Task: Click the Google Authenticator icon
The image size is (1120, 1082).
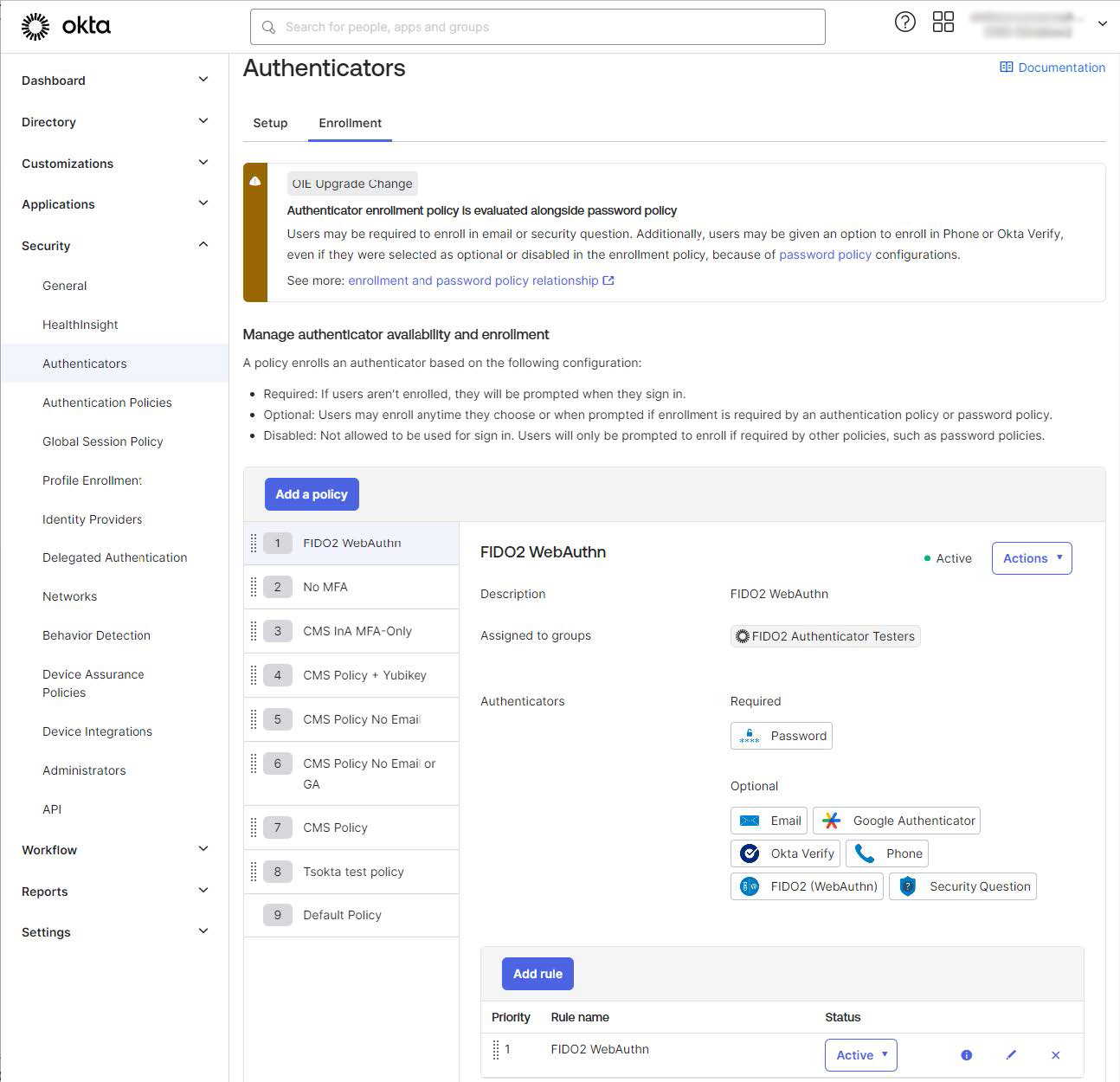Action: click(832, 821)
